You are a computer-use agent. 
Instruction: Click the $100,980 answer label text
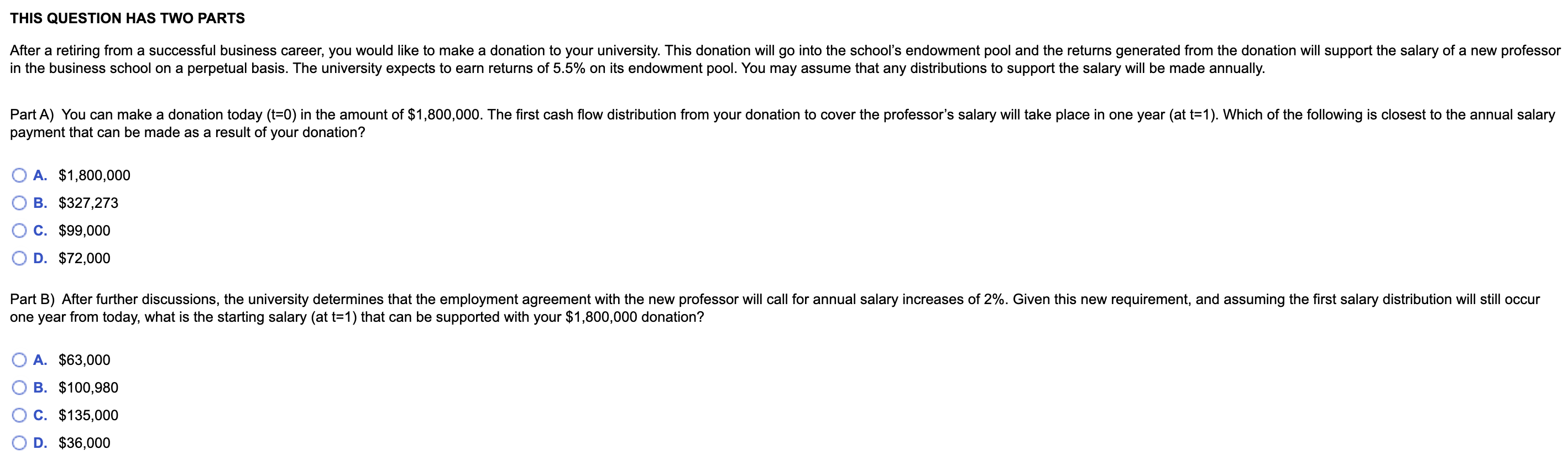tap(88, 387)
